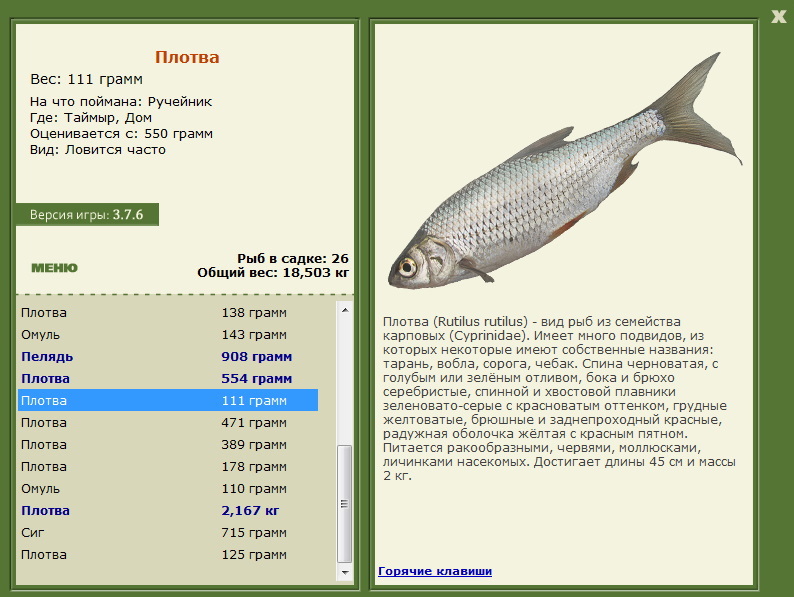Click the scroll down arrow in the fish list
794x597 pixels.
(x=345, y=573)
